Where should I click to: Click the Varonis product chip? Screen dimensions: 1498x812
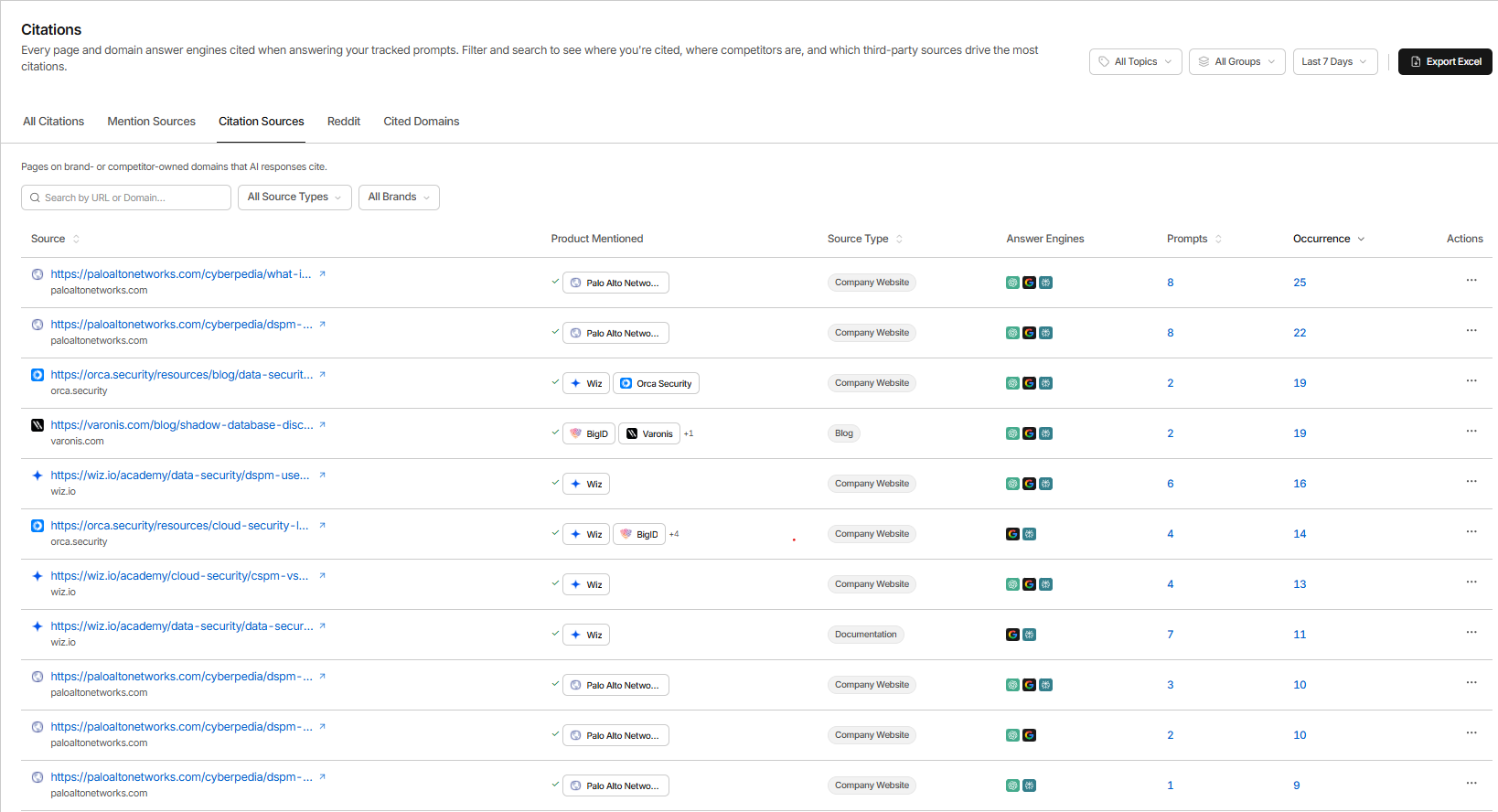649,433
